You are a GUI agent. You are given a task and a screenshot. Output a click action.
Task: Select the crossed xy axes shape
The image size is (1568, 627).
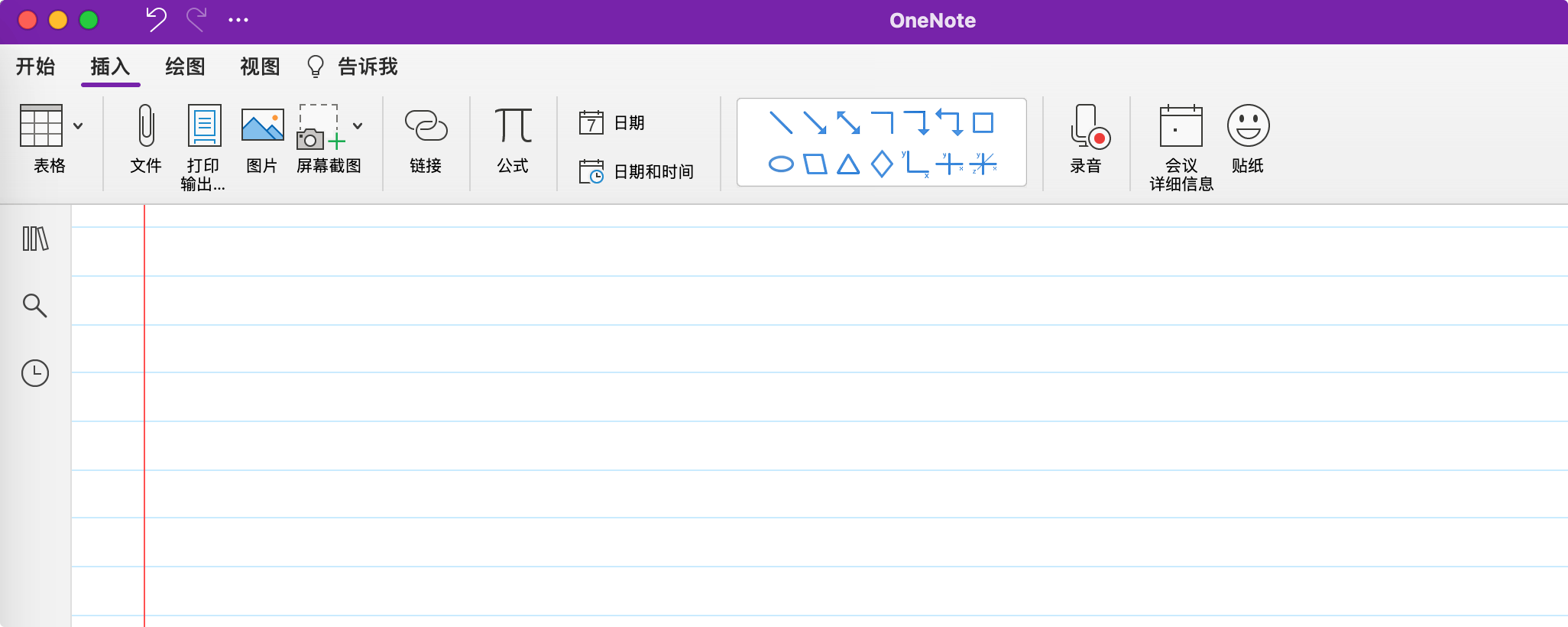950,164
